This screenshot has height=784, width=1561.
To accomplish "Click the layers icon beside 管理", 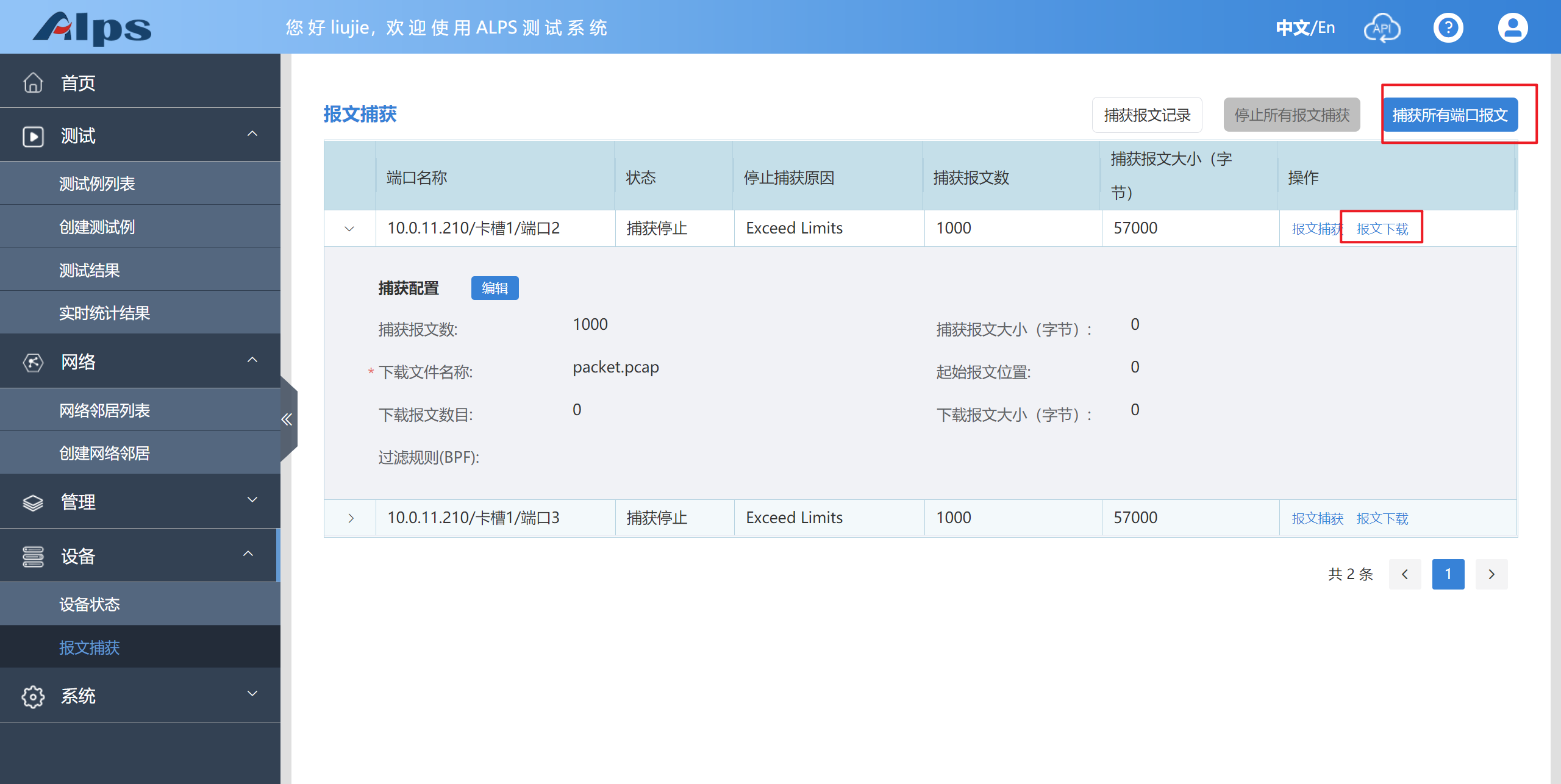I will (x=33, y=502).
